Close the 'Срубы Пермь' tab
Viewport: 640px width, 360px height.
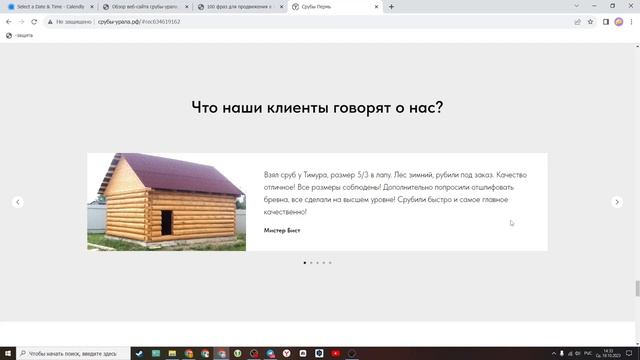coord(376,7)
